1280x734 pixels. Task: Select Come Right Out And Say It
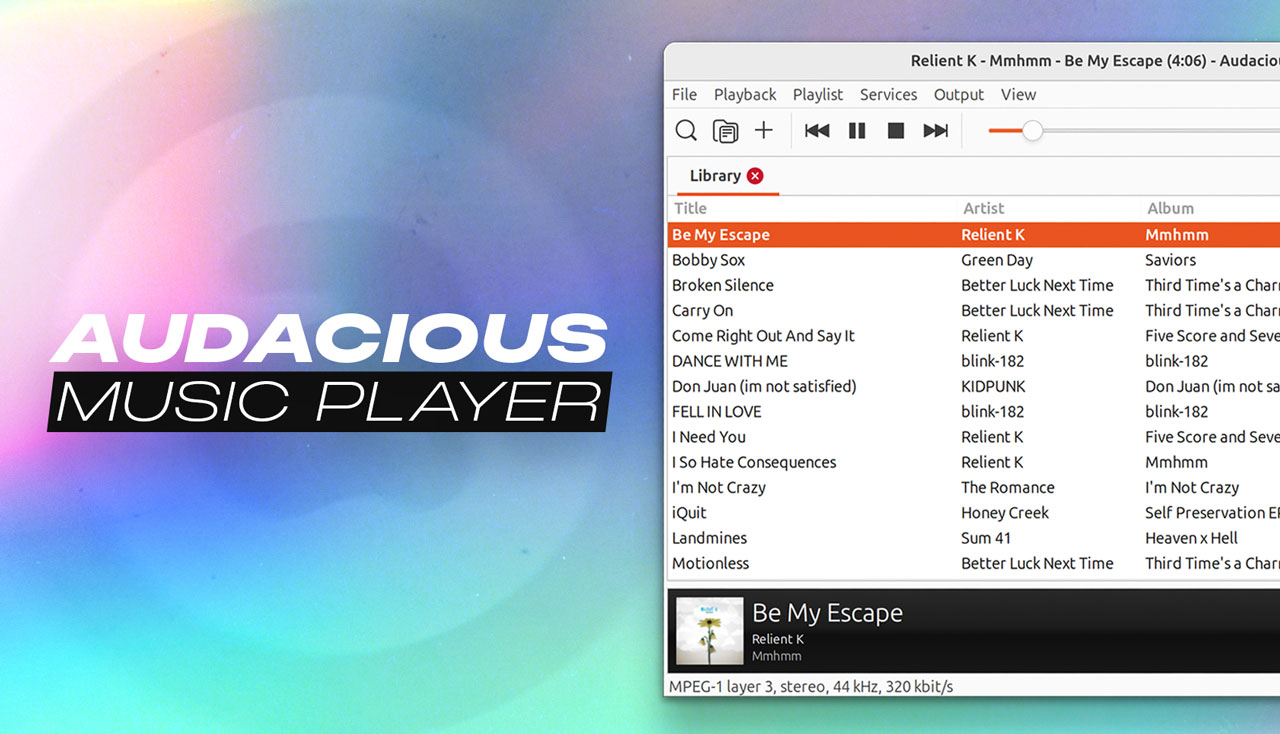(763, 336)
